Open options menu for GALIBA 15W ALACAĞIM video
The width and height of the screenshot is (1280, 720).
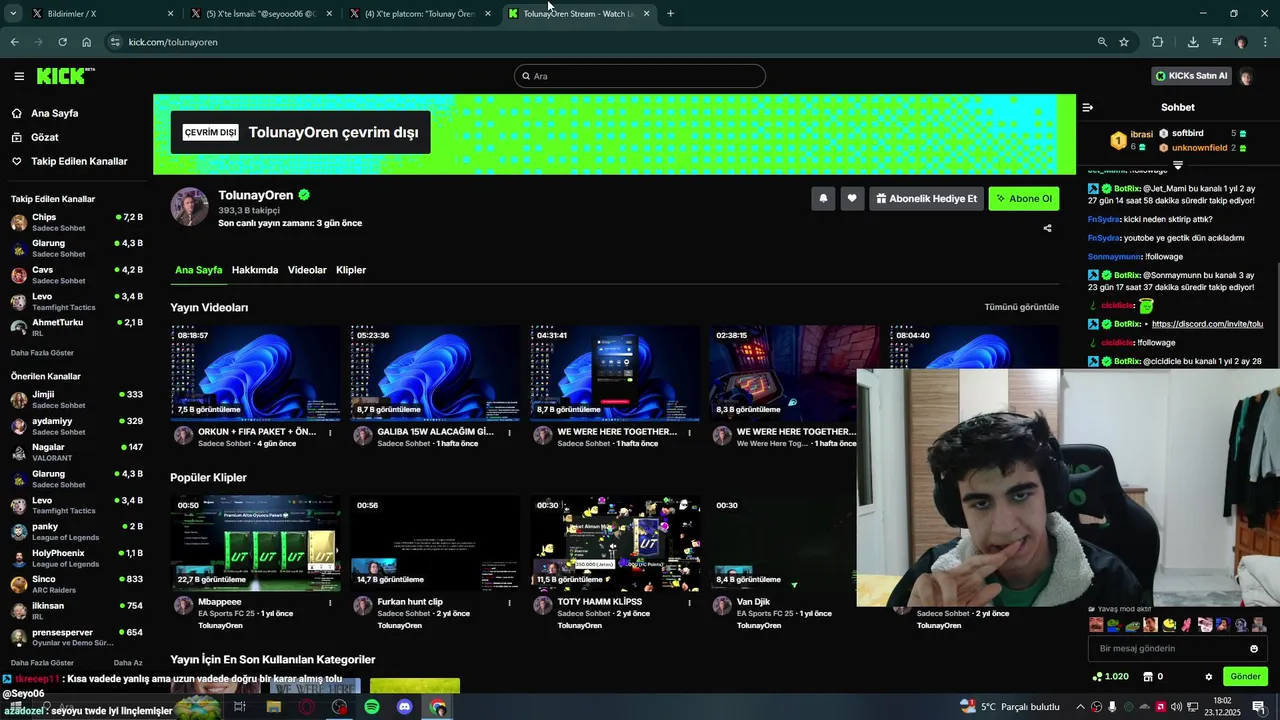point(509,433)
